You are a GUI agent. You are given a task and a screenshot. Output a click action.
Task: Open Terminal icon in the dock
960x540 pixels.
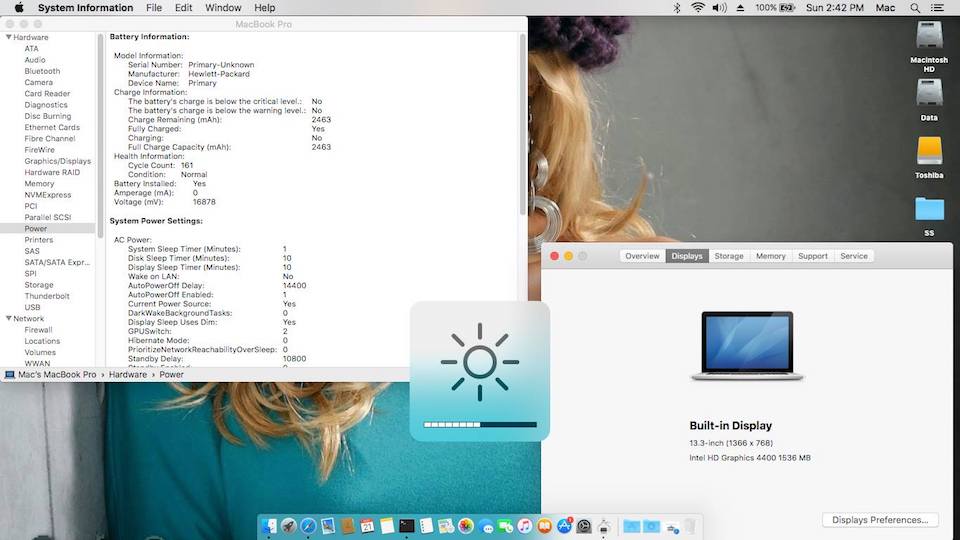click(407, 526)
